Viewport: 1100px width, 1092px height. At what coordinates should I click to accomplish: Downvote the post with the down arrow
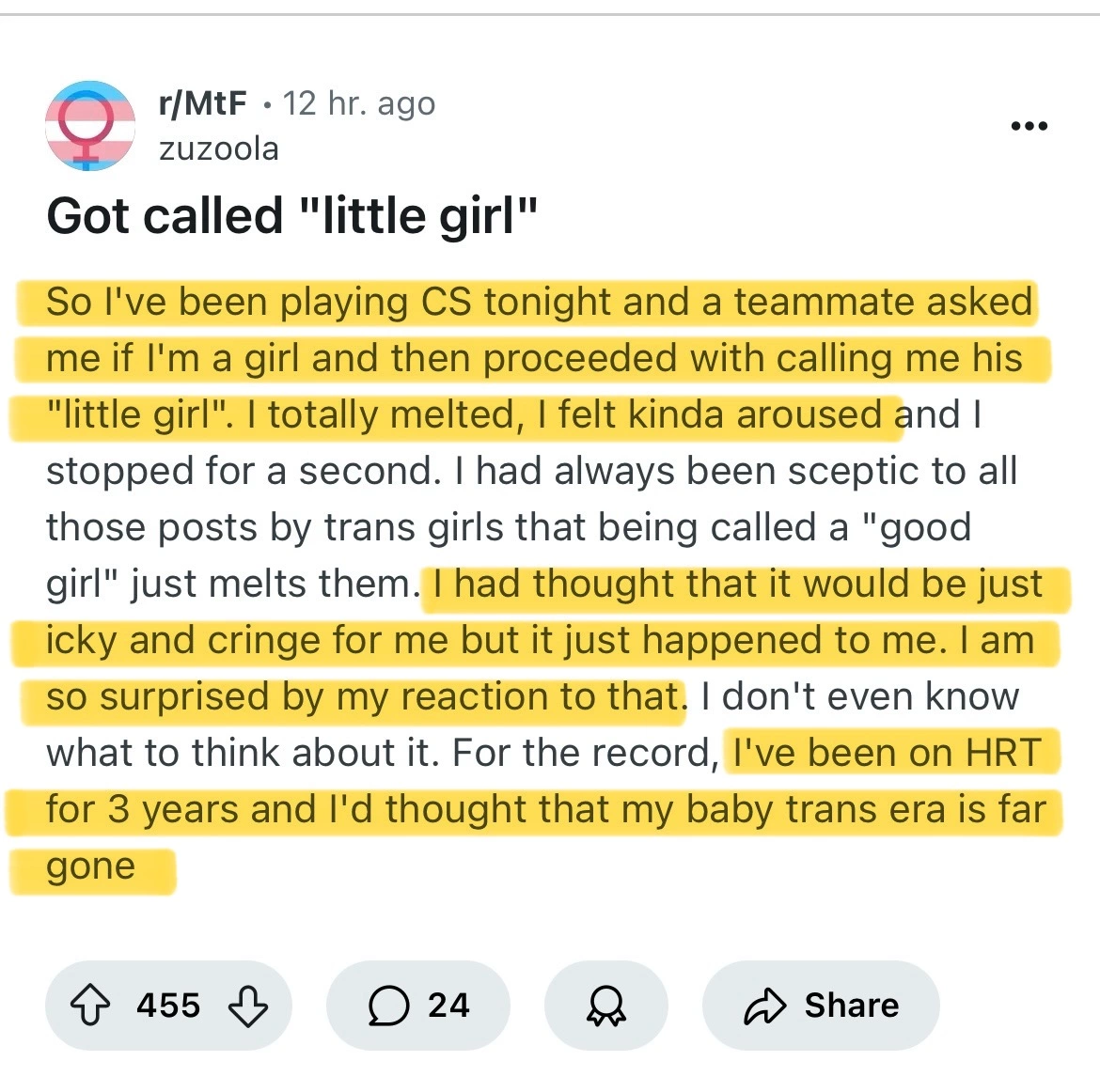(x=248, y=1006)
